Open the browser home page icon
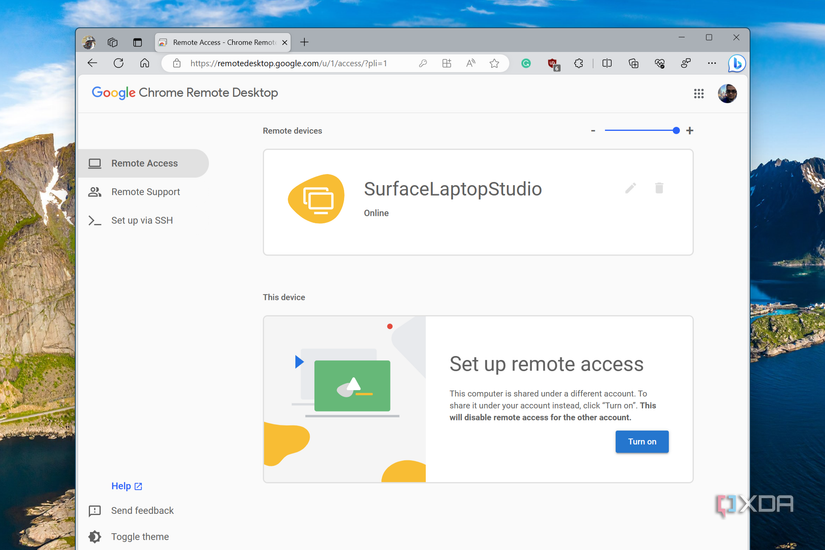 [x=144, y=63]
